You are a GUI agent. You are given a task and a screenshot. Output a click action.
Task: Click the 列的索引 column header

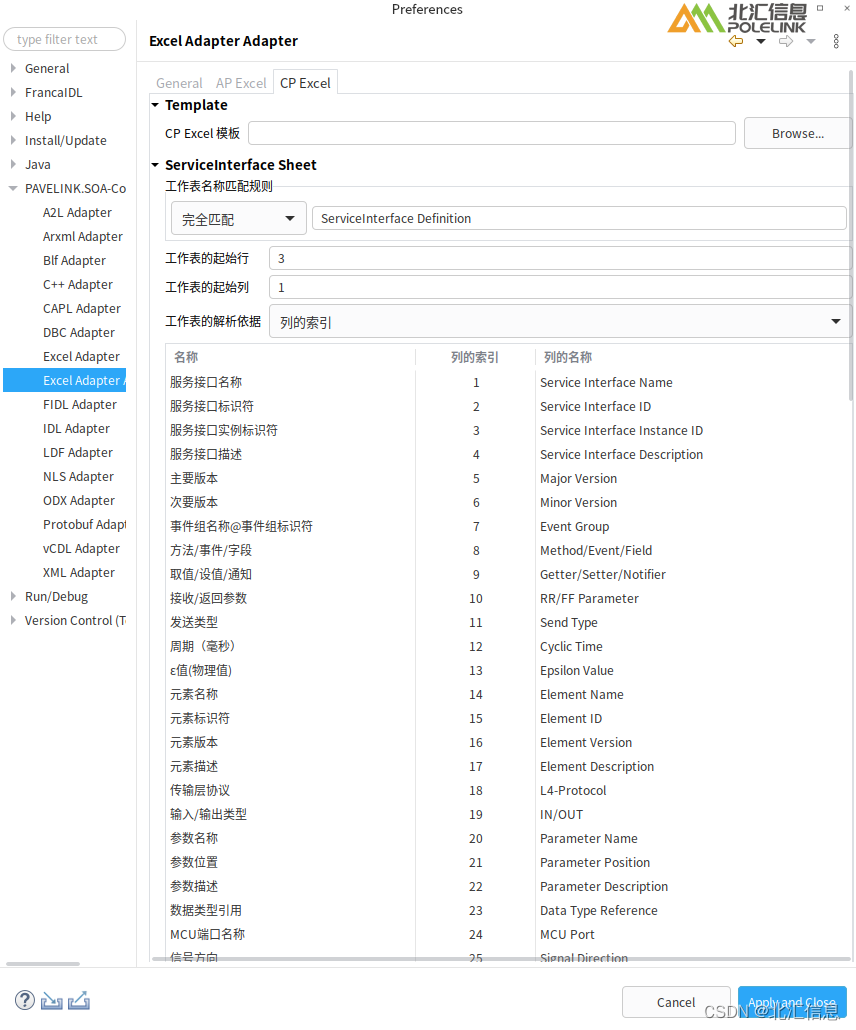click(475, 357)
